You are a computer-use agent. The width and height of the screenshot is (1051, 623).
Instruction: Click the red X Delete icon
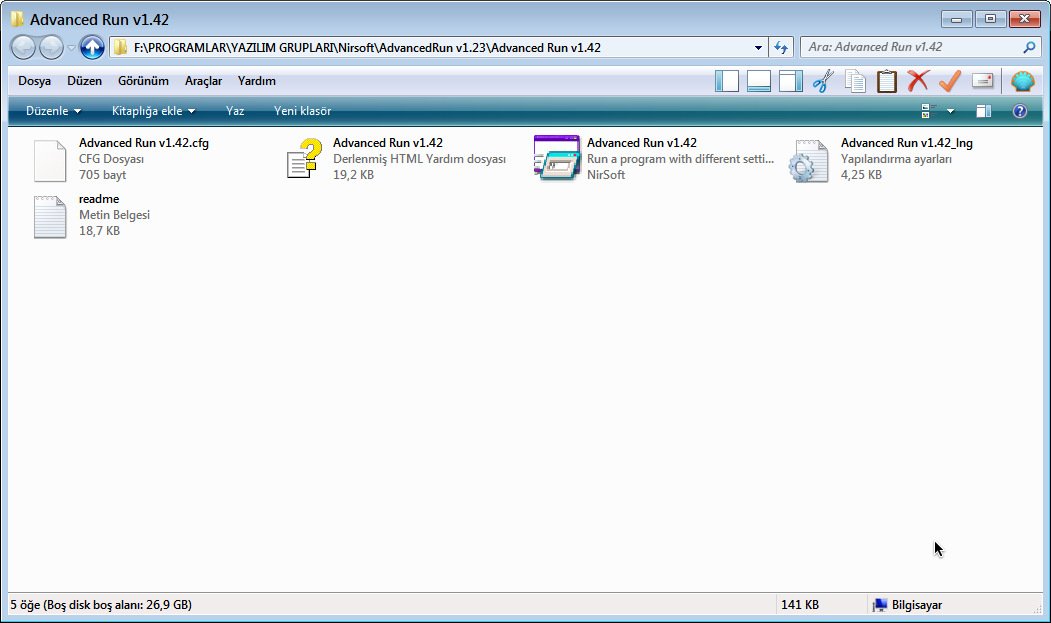(x=918, y=81)
